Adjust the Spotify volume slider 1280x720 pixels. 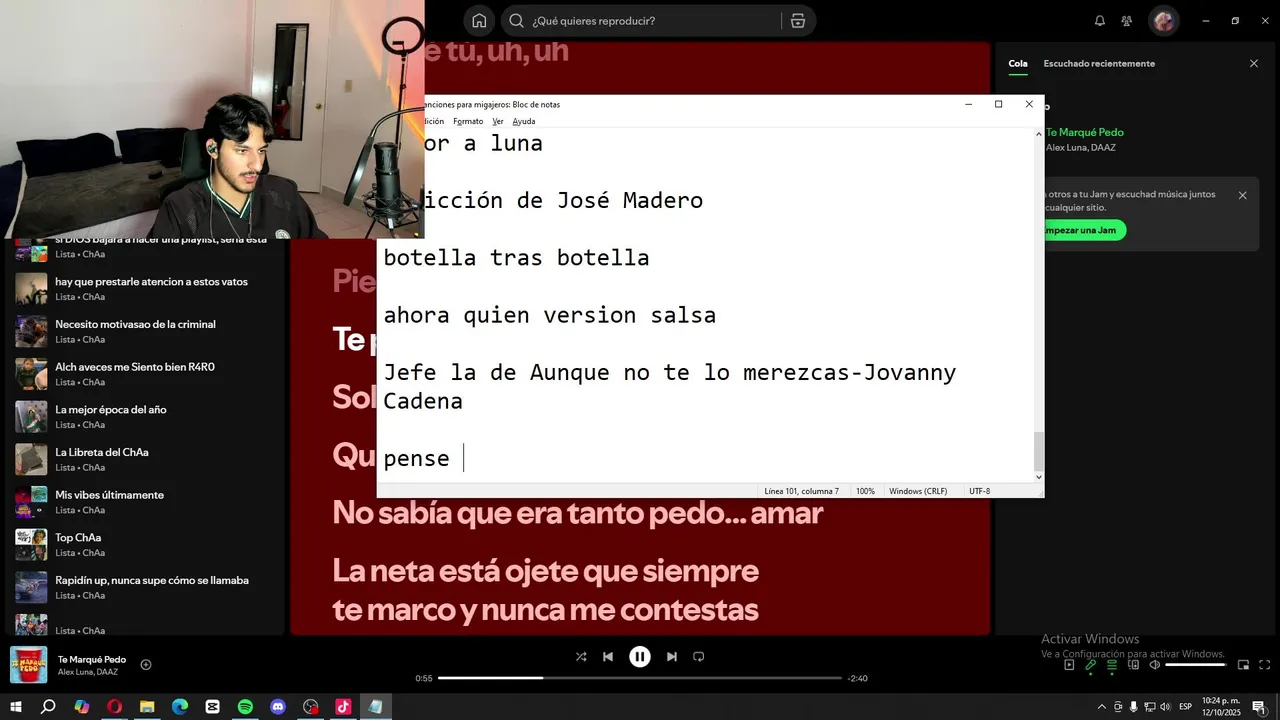tap(1196, 665)
